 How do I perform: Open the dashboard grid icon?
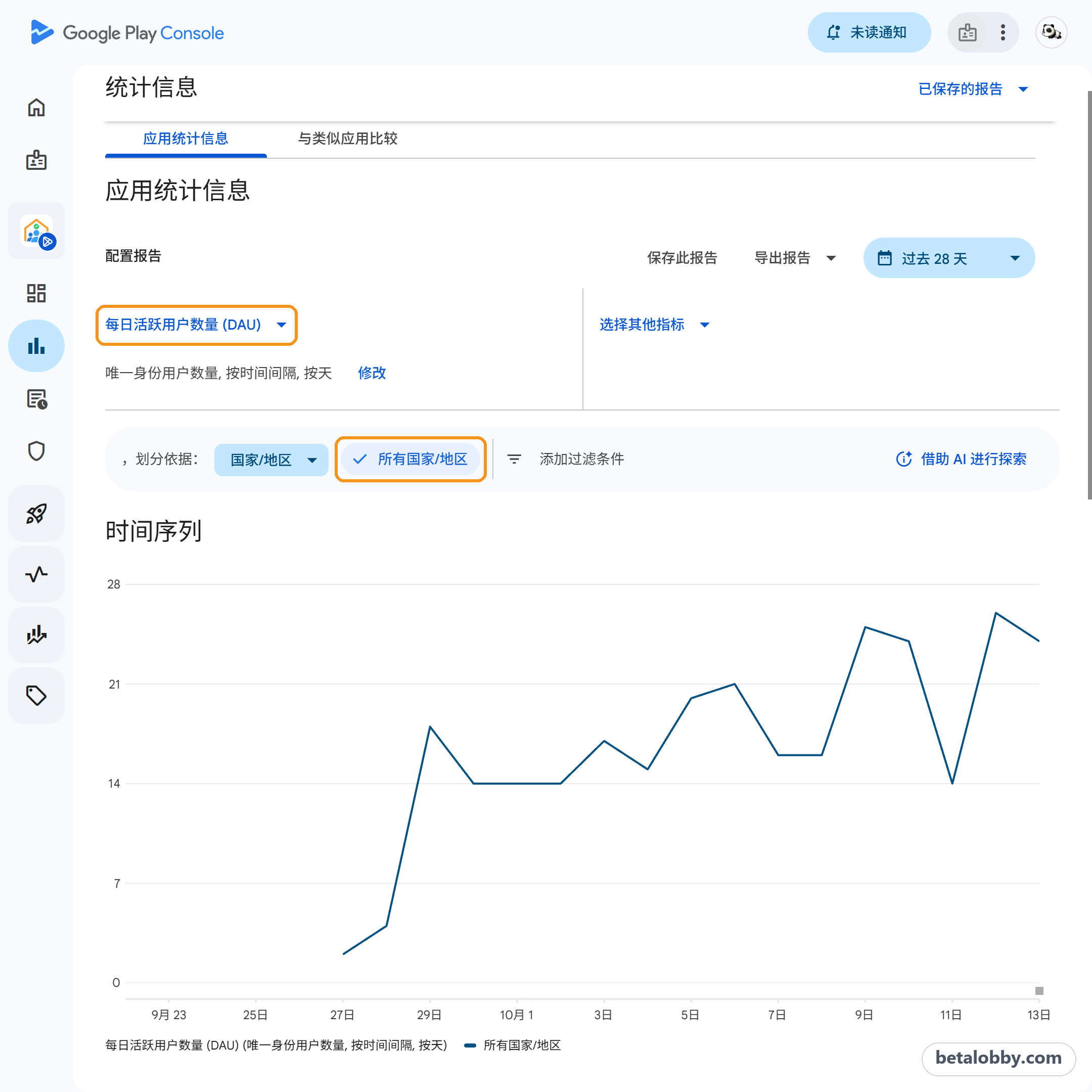tap(36, 293)
